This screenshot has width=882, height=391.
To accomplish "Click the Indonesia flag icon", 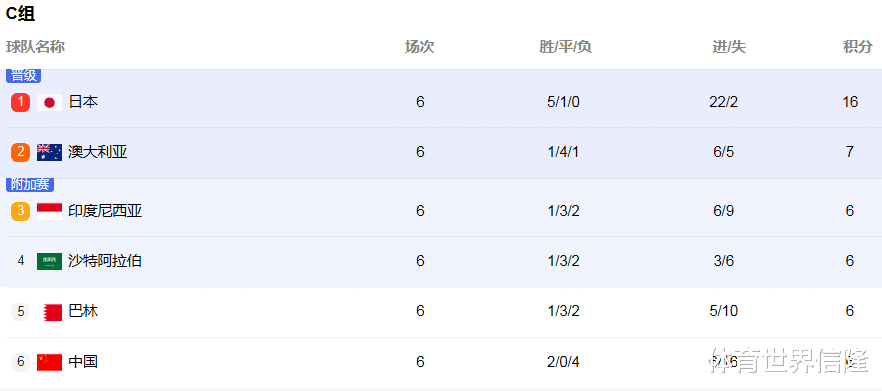I will click(x=50, y=211).
